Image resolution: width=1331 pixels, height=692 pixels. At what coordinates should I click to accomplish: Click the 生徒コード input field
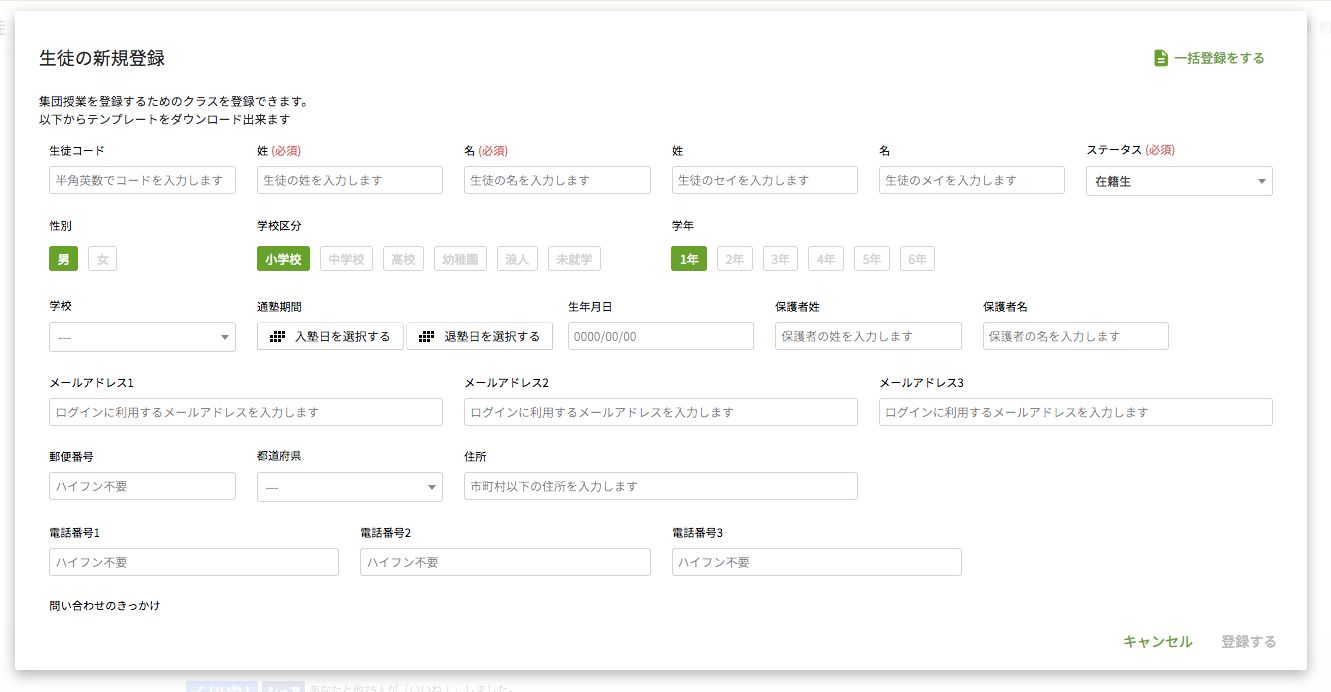click(142, 180)
